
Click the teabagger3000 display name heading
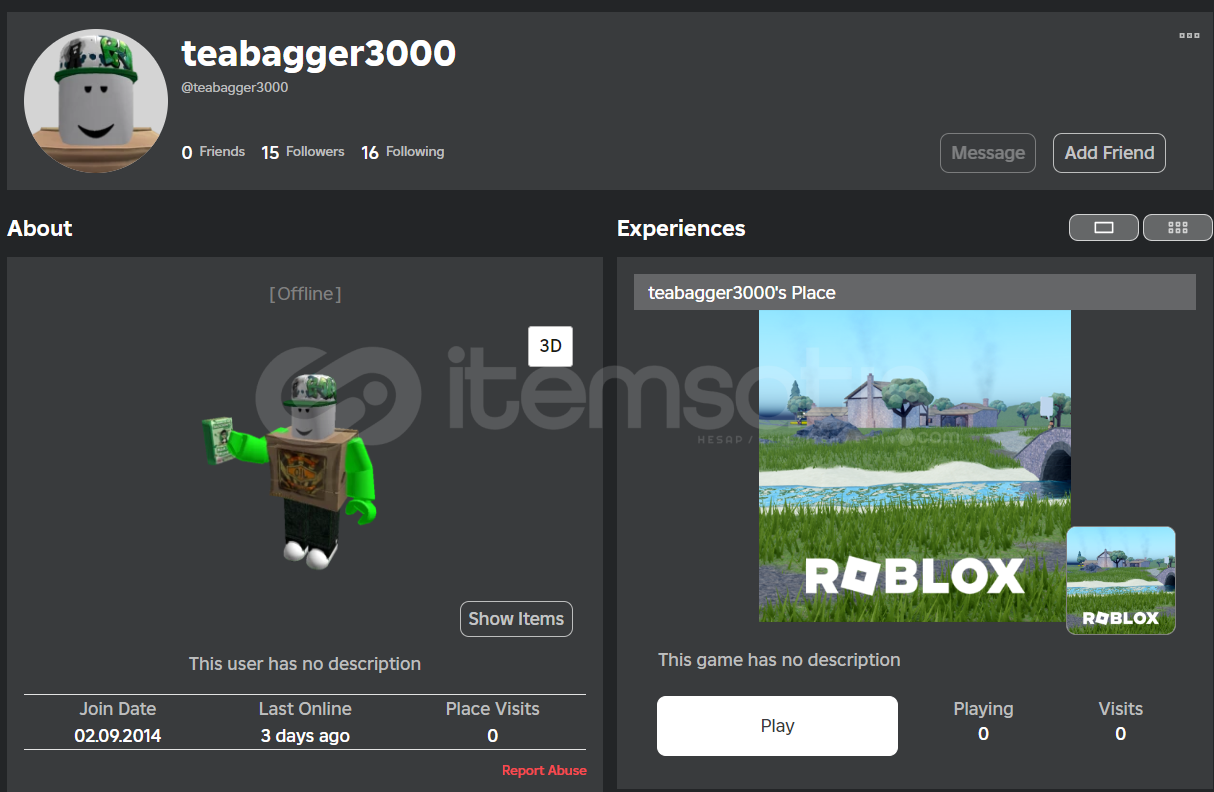tap(319, 53)
